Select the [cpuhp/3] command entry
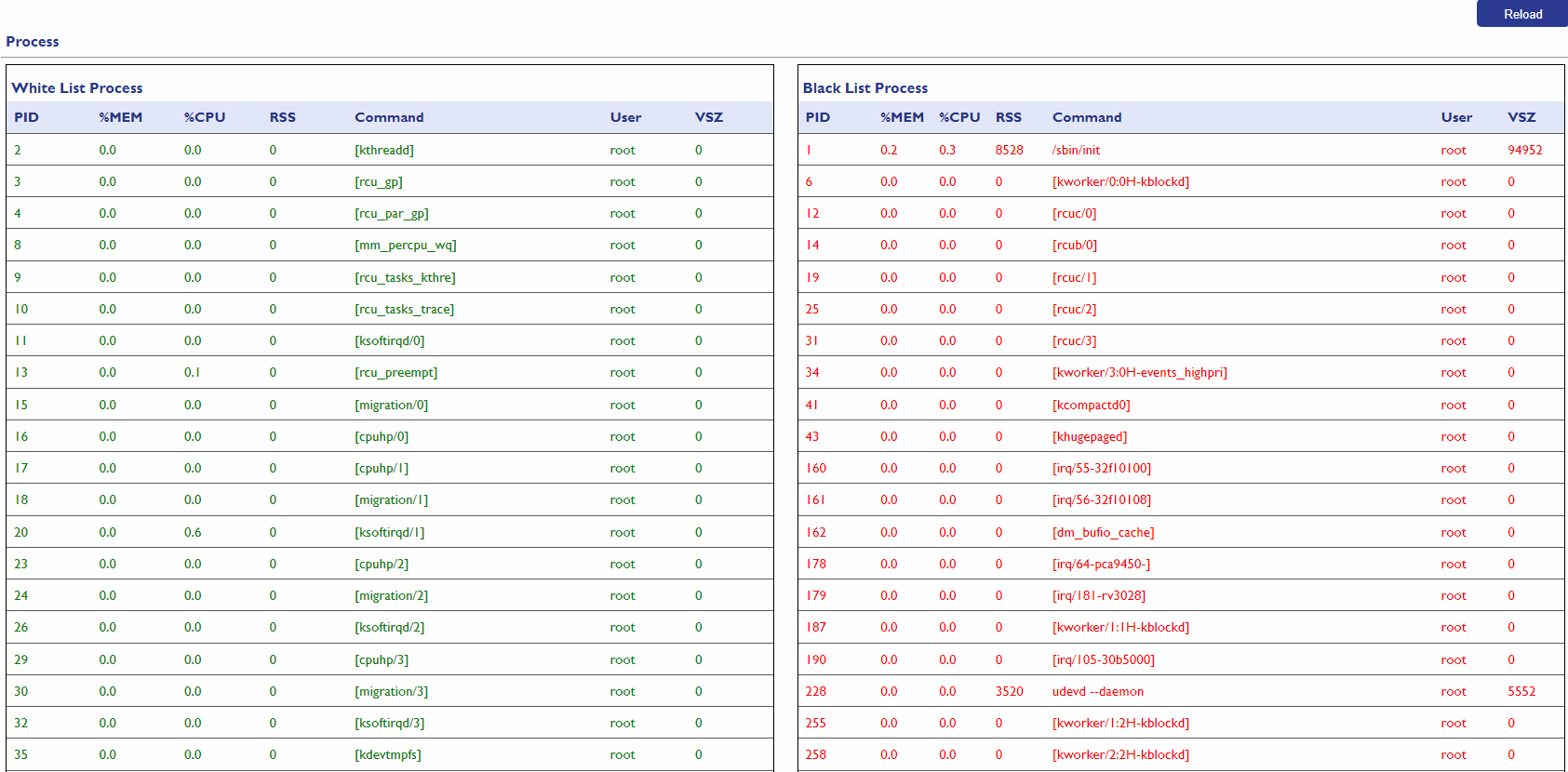 (x=382, y=660)
